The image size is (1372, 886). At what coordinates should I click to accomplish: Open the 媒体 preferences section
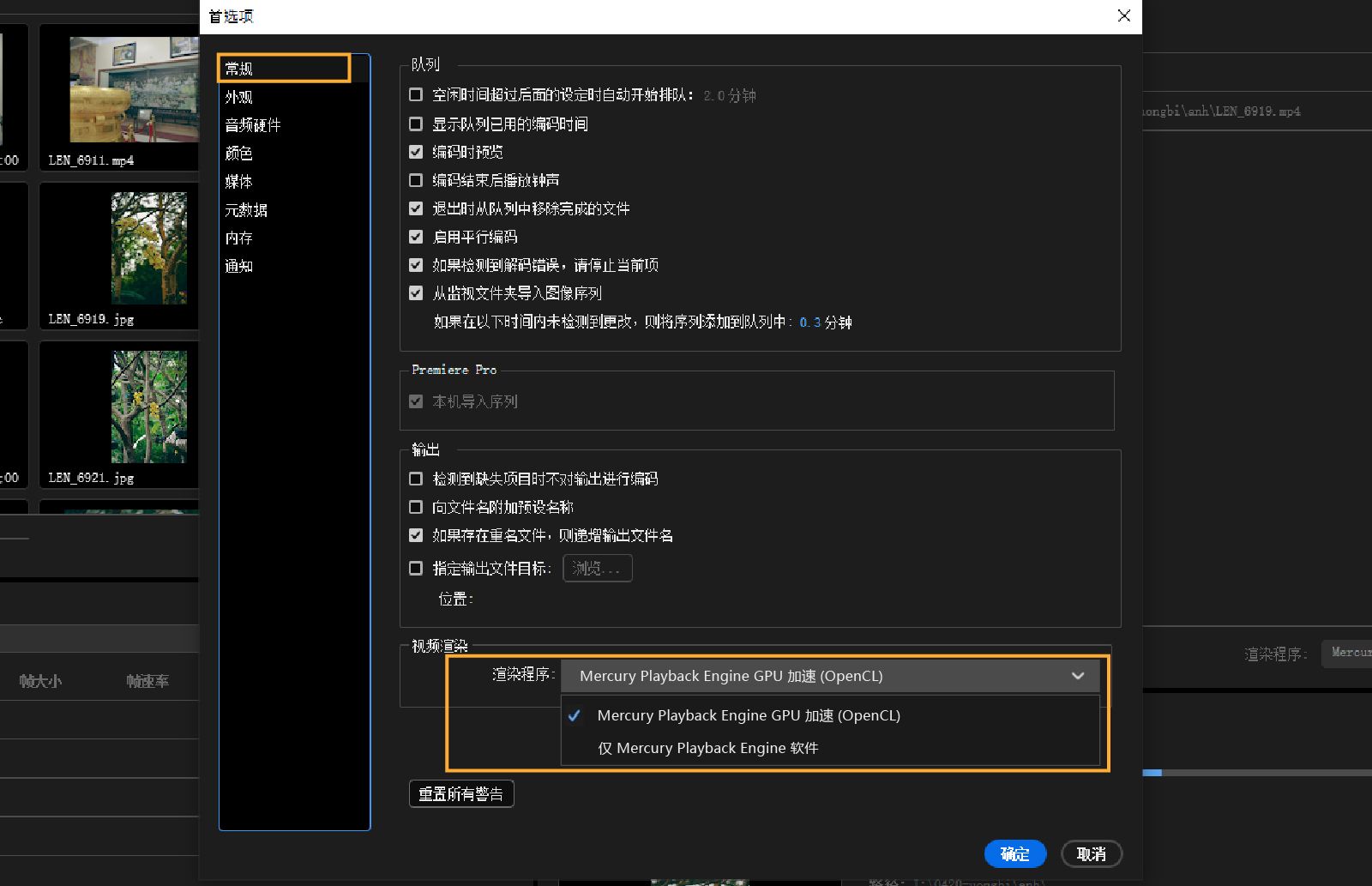tap(238, 182)
